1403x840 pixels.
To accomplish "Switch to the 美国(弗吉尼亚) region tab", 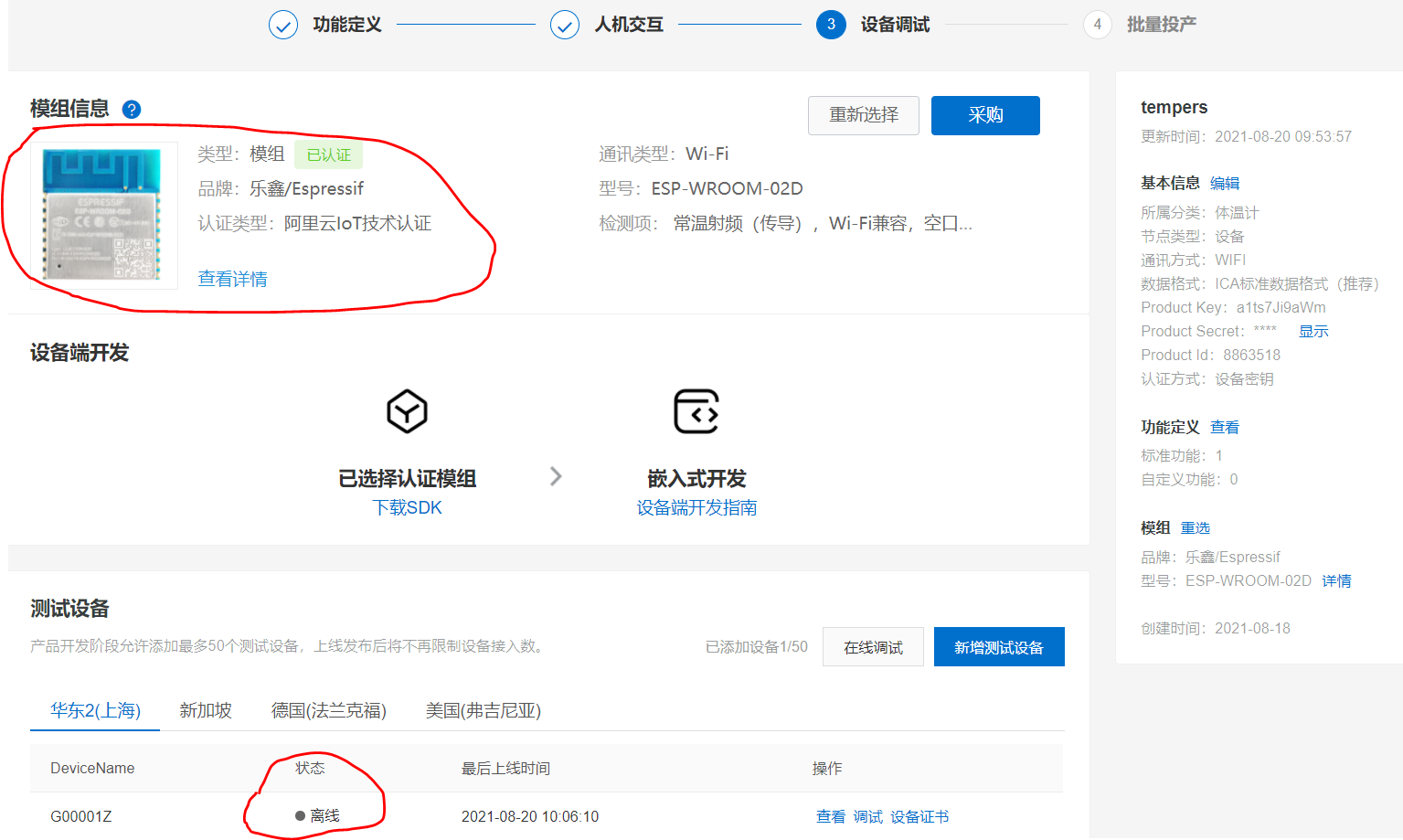I will pyautogui.click(x=483, y=710).
